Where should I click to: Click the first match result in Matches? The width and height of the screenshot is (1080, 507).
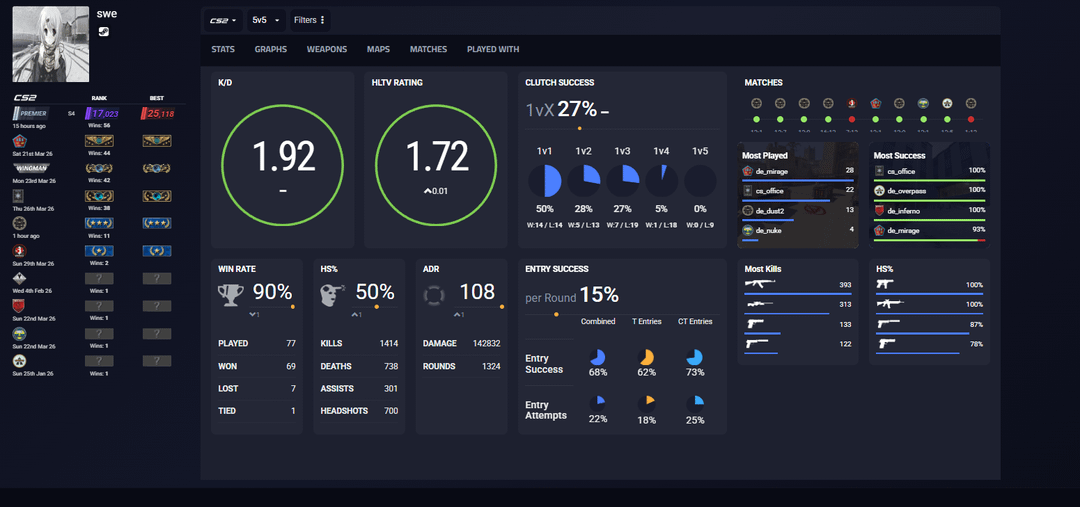tap(756, 103)
